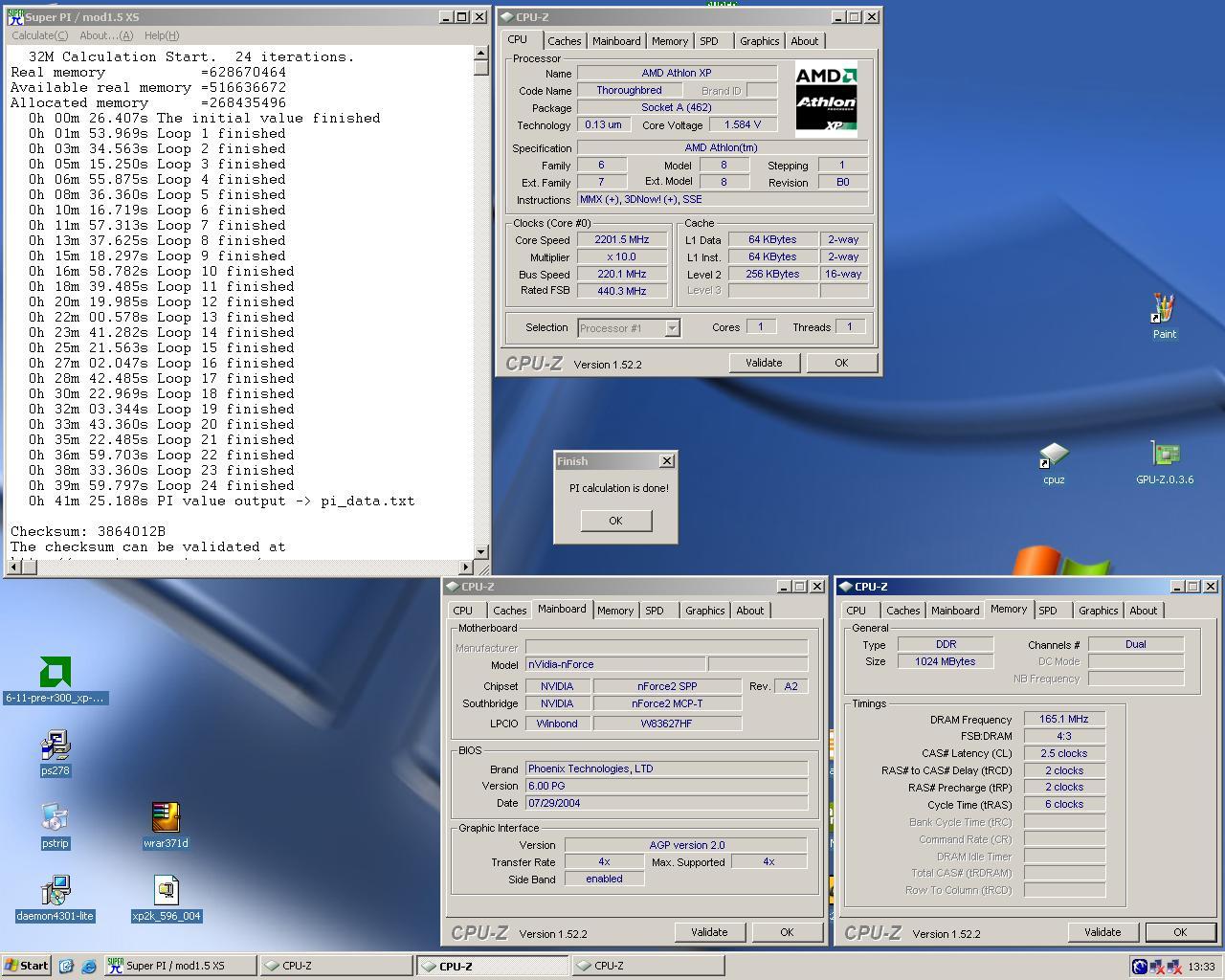
Task: Click Super PI vertical scrollbar up arrow
Action: (481, 54)
